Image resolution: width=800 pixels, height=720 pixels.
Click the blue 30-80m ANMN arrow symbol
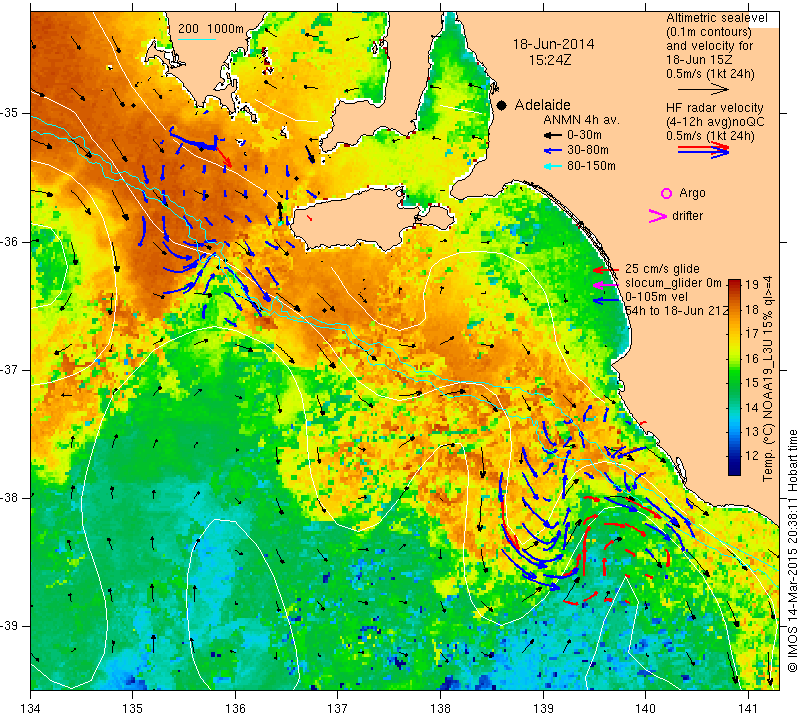coord(552,151)
